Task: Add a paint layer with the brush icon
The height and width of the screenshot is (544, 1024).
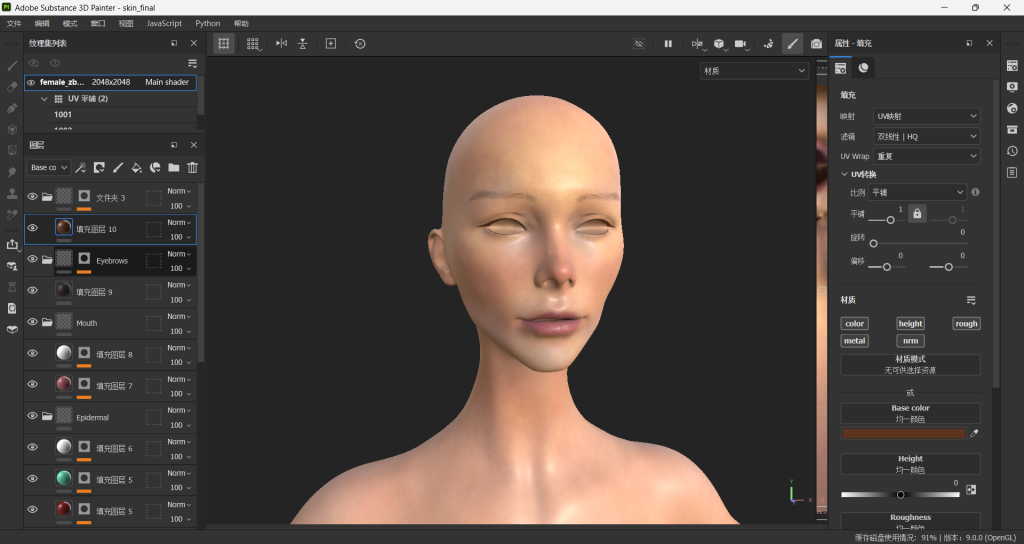Action: point(118,168)
